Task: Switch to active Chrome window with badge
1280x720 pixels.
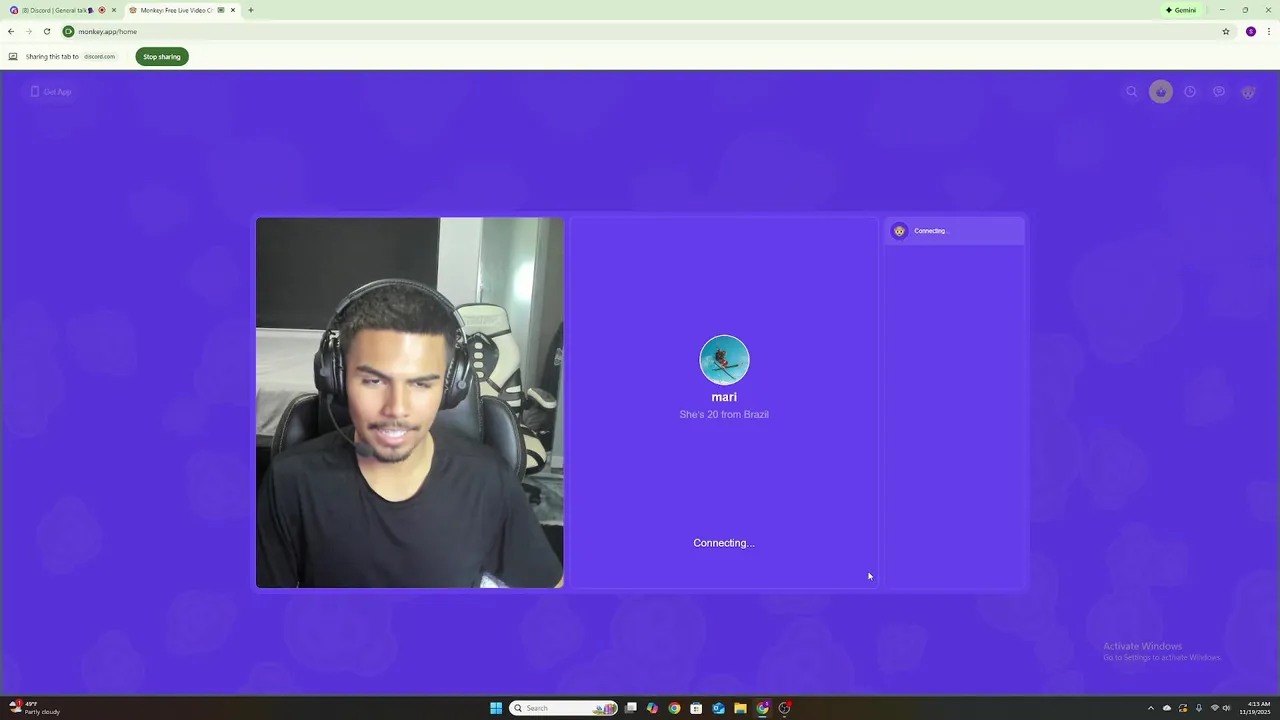Action: pyautogui.click(x=763, y=708)
